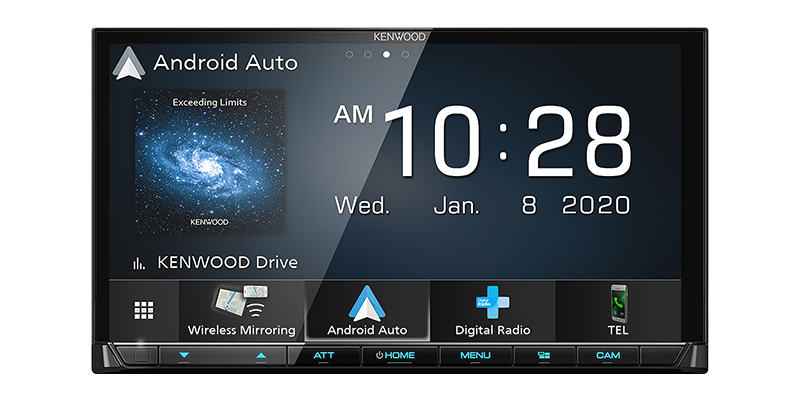Tap the KENWOOD Drive track title
The image size is (800, 400).
click(227, 263)
